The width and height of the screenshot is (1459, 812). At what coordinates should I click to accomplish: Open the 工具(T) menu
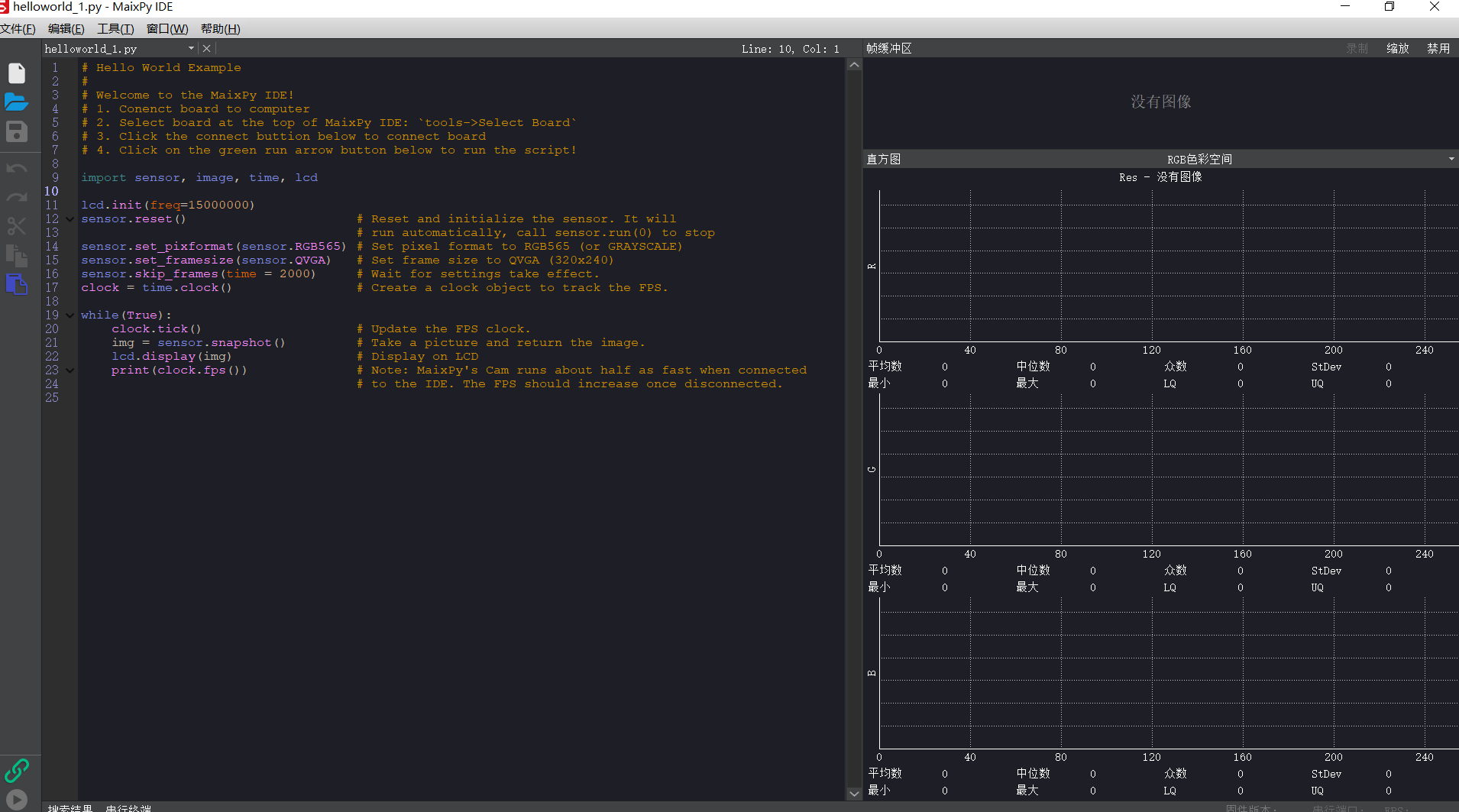(x=115, y=28)
